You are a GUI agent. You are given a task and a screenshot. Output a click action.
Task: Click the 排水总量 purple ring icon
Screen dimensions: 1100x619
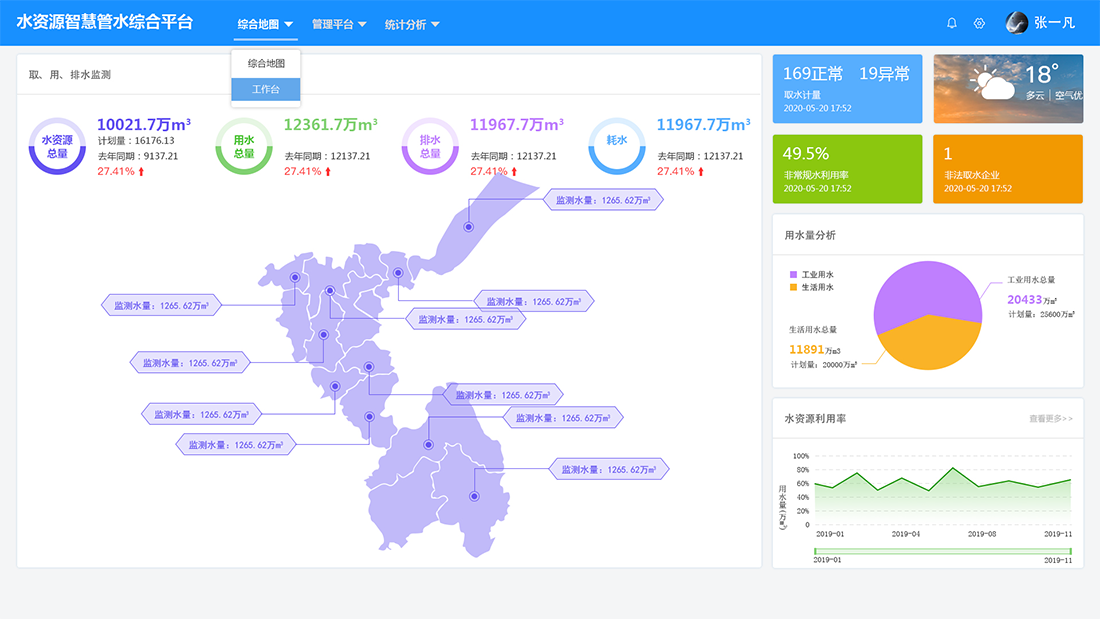click(430, 146)
